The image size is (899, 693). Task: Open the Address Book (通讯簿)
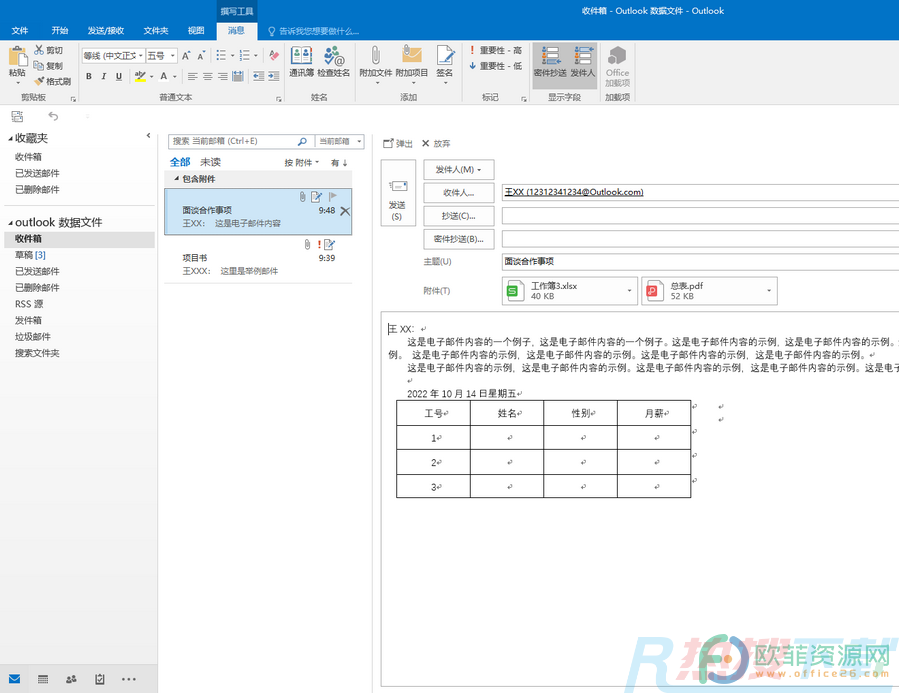coord(302,61)
